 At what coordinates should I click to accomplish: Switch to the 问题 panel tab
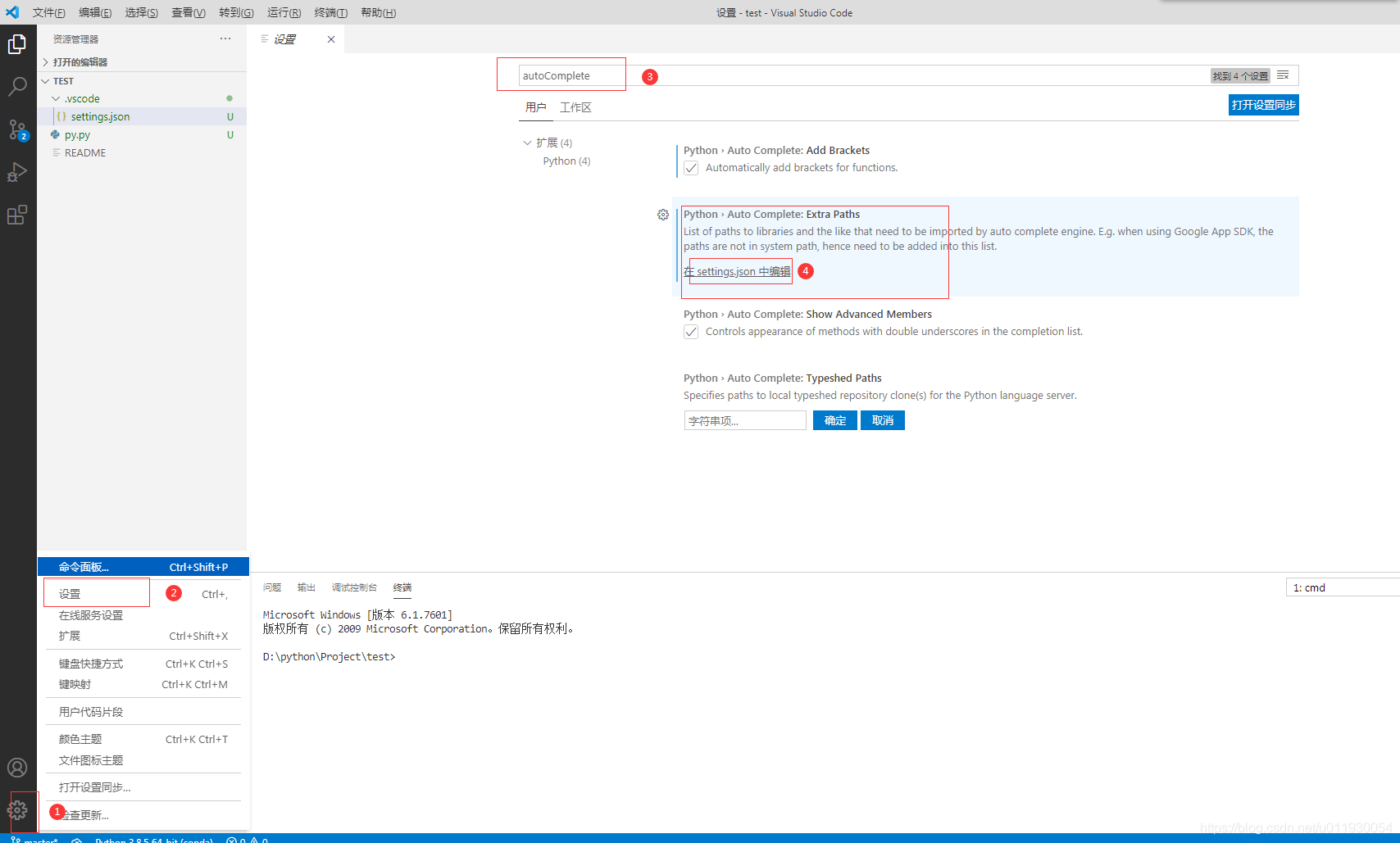(x=272, y=587)
